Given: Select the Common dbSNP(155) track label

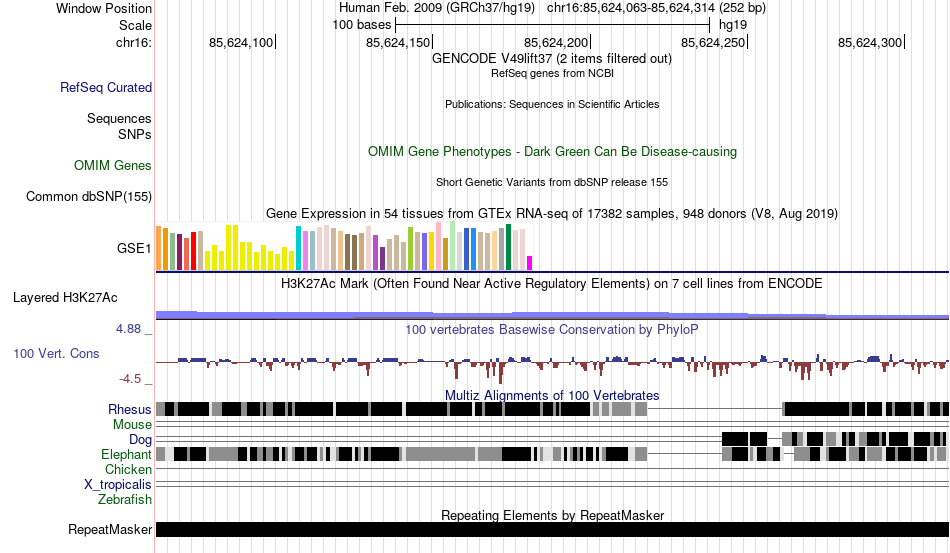Looking at the screenshot, I should pyautogui.click(x=89, y=196).
